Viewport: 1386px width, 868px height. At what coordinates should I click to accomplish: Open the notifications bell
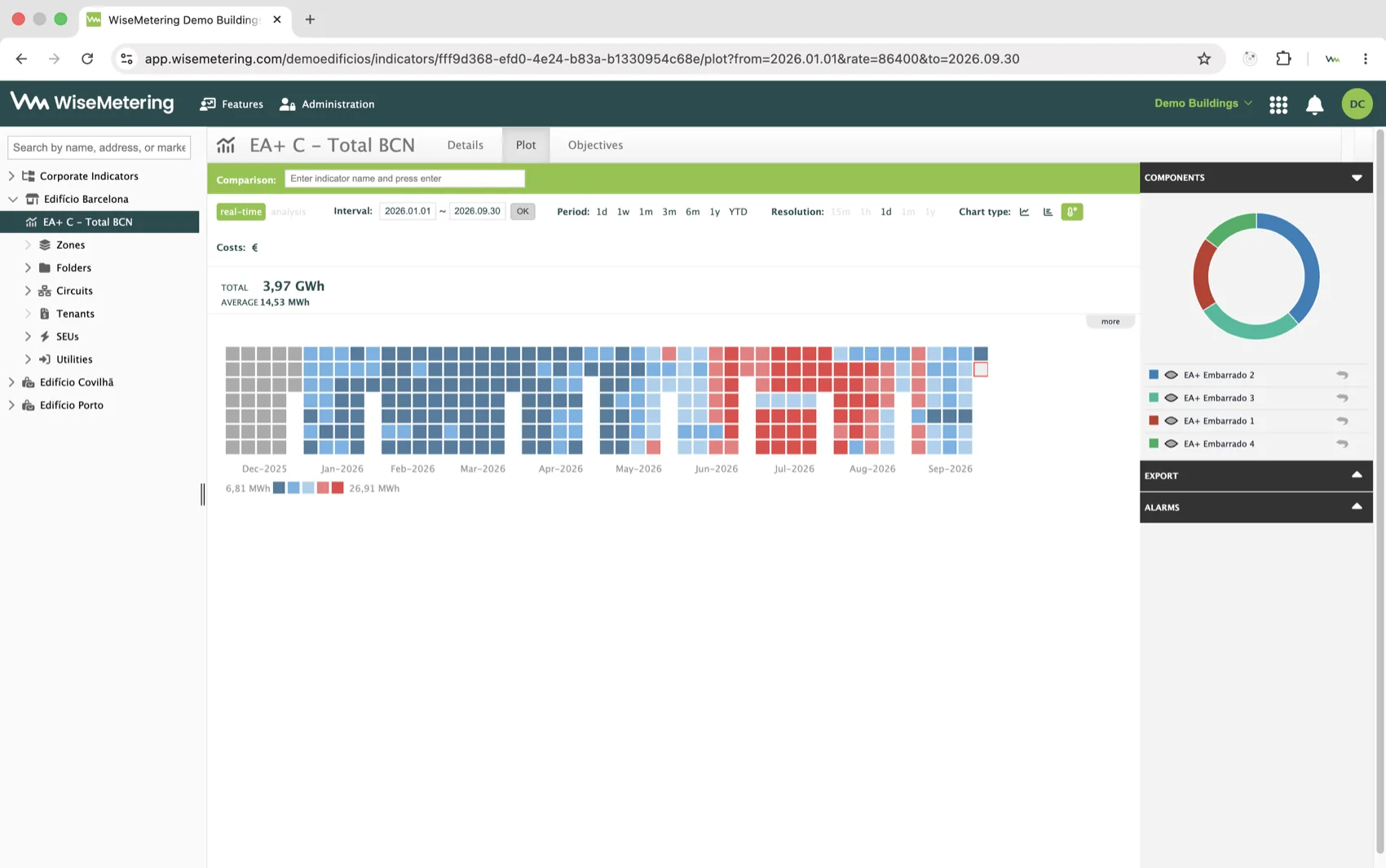1314,104
